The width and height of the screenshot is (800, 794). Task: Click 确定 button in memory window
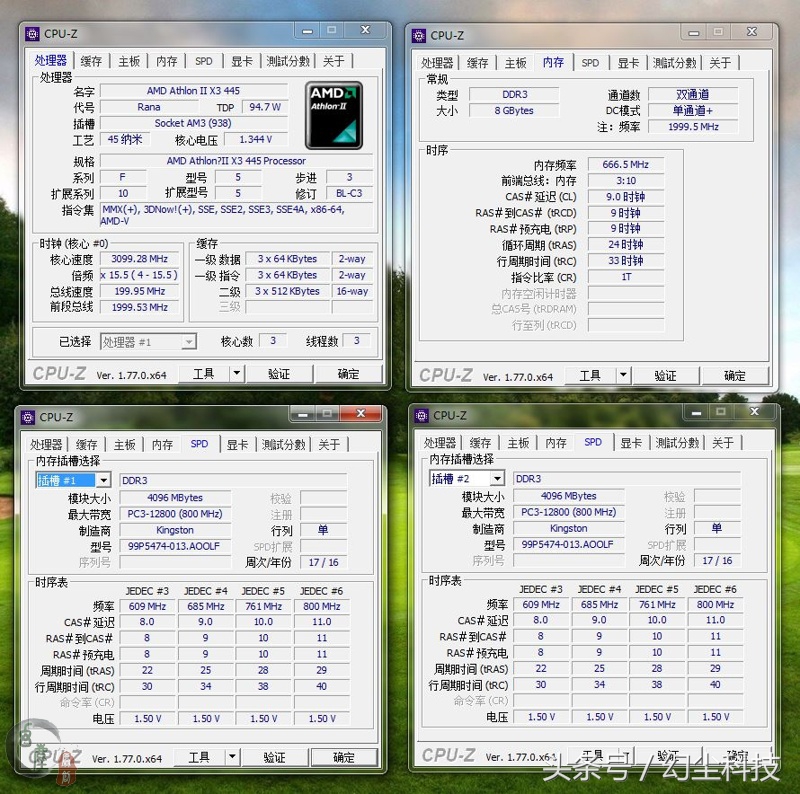click(736, 375)
